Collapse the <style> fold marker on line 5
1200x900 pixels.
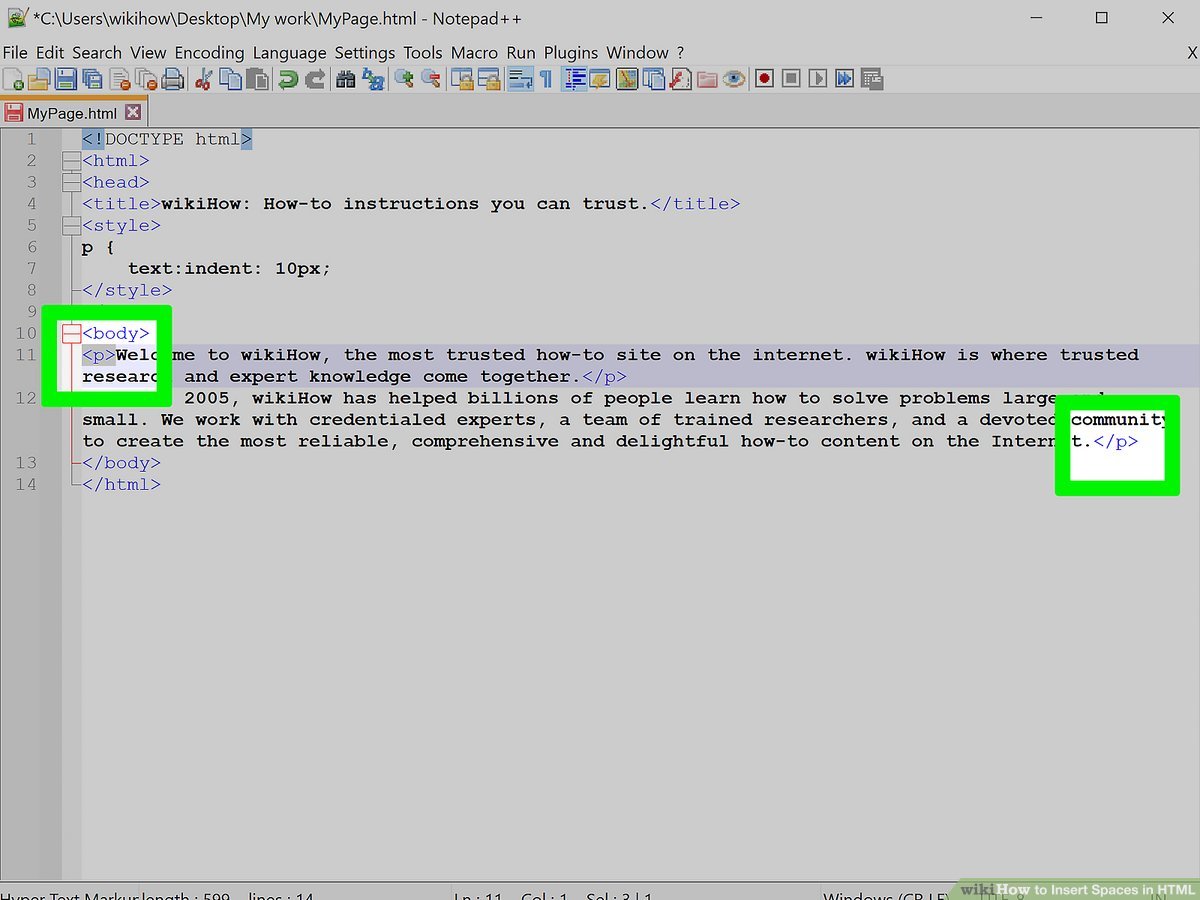71,226
